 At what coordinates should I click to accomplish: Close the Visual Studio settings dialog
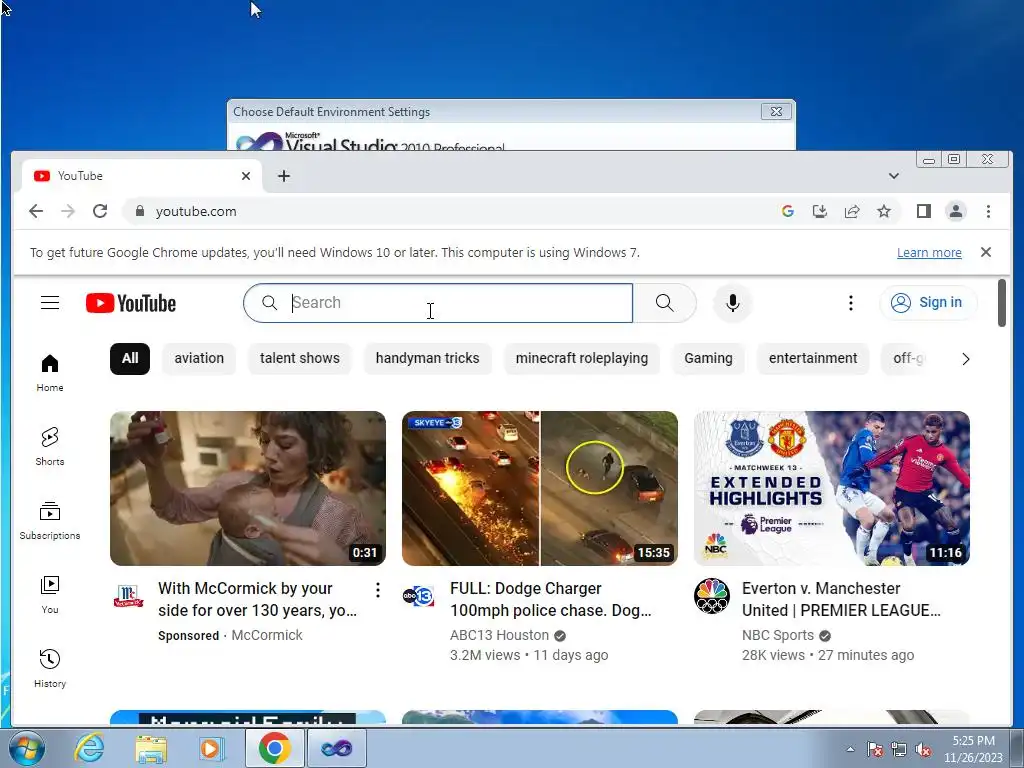776,112
